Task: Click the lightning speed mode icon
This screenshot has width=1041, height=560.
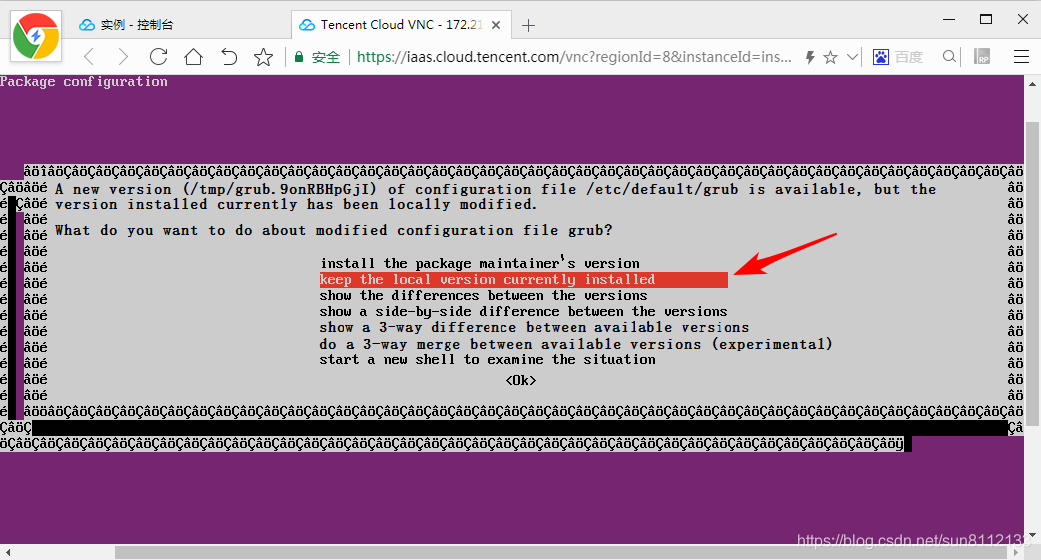Action: 810,57
